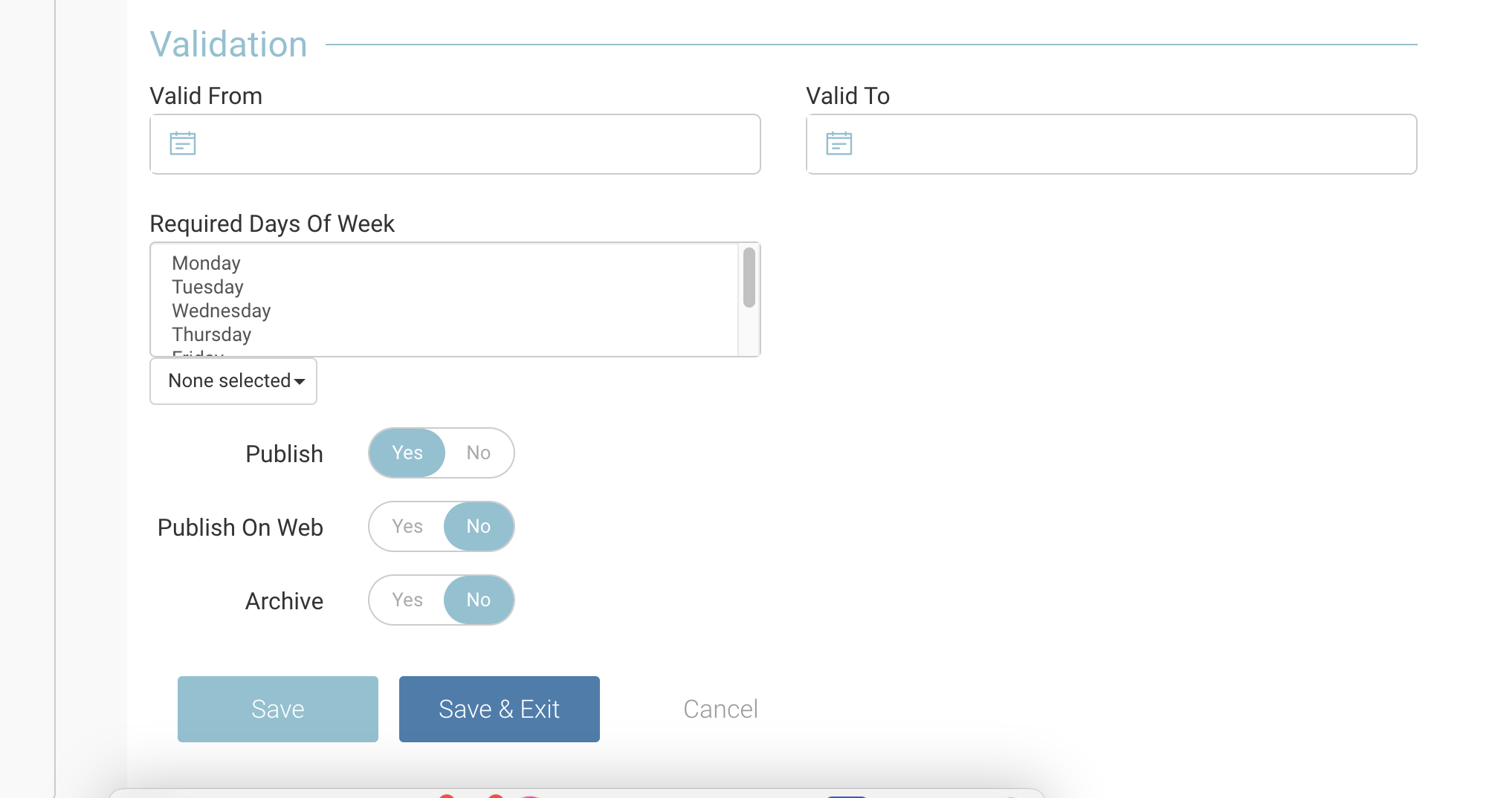Select Thursday in days list

tap(212, 335)
